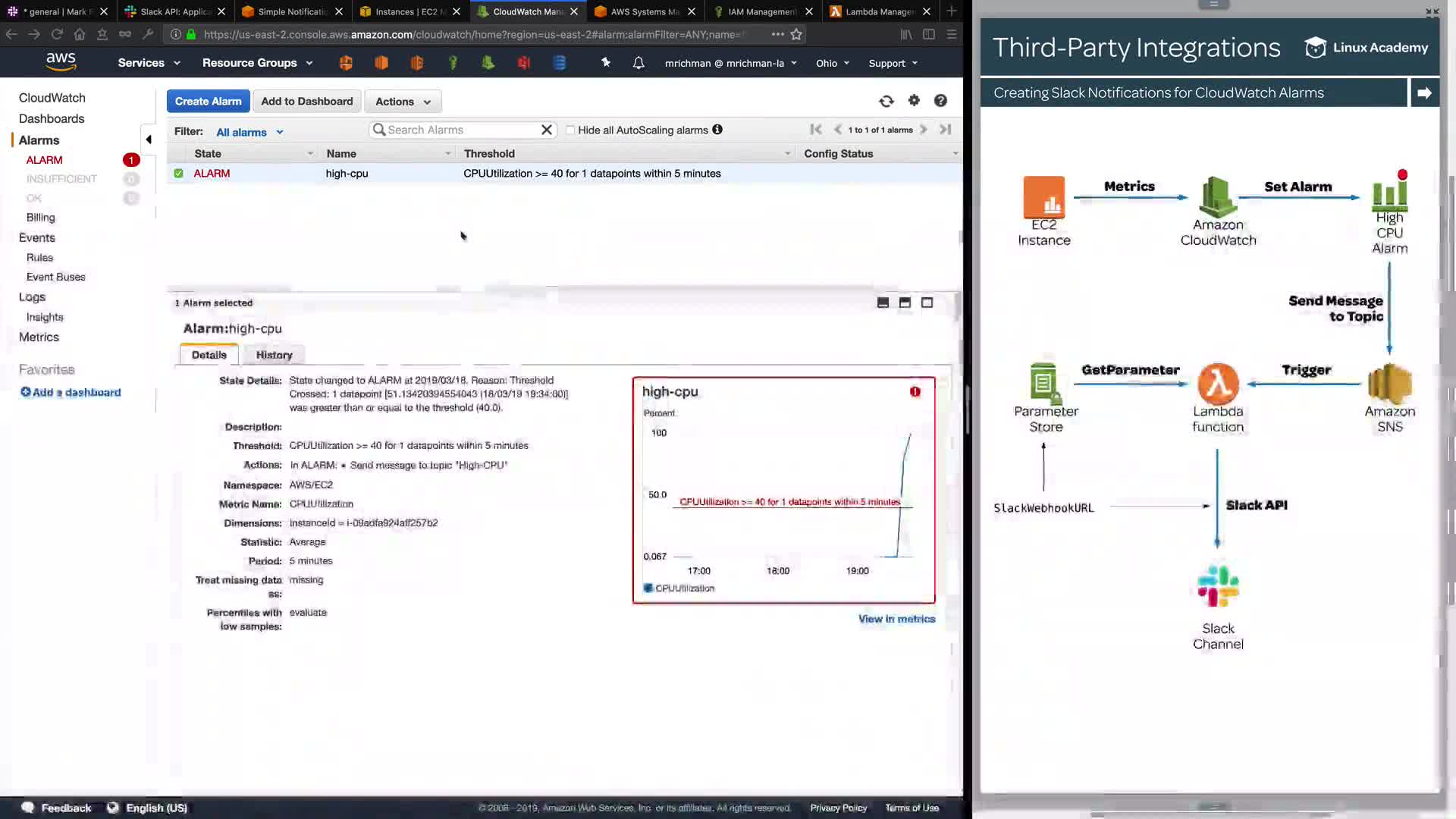Toggle the CPUUtilization legend swatch
Viewport: 1456px width, 819px height.
click(x=648, y=588)
